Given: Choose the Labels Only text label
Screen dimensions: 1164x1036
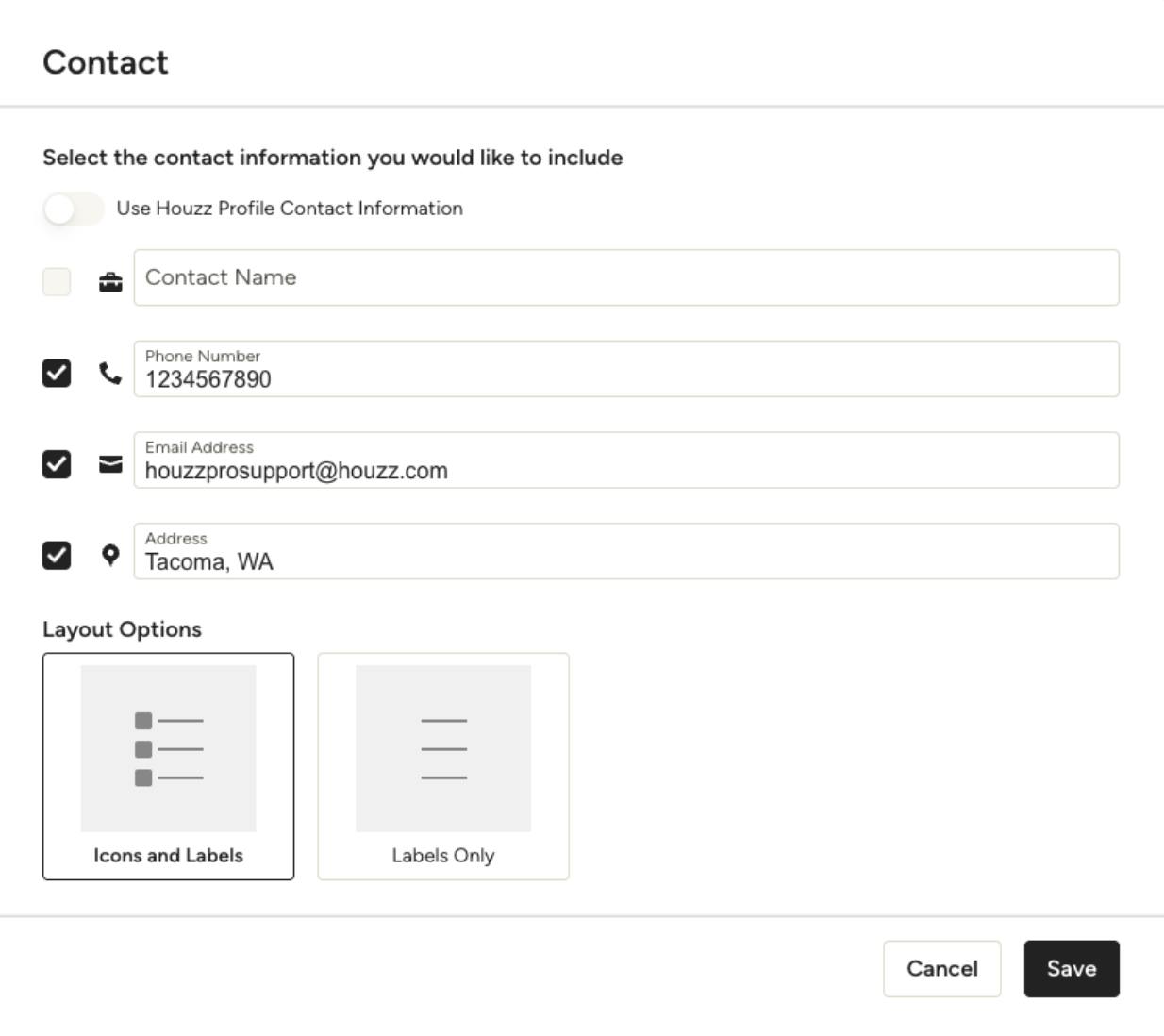Looking at the screenshot, I should tap(443, 855).
